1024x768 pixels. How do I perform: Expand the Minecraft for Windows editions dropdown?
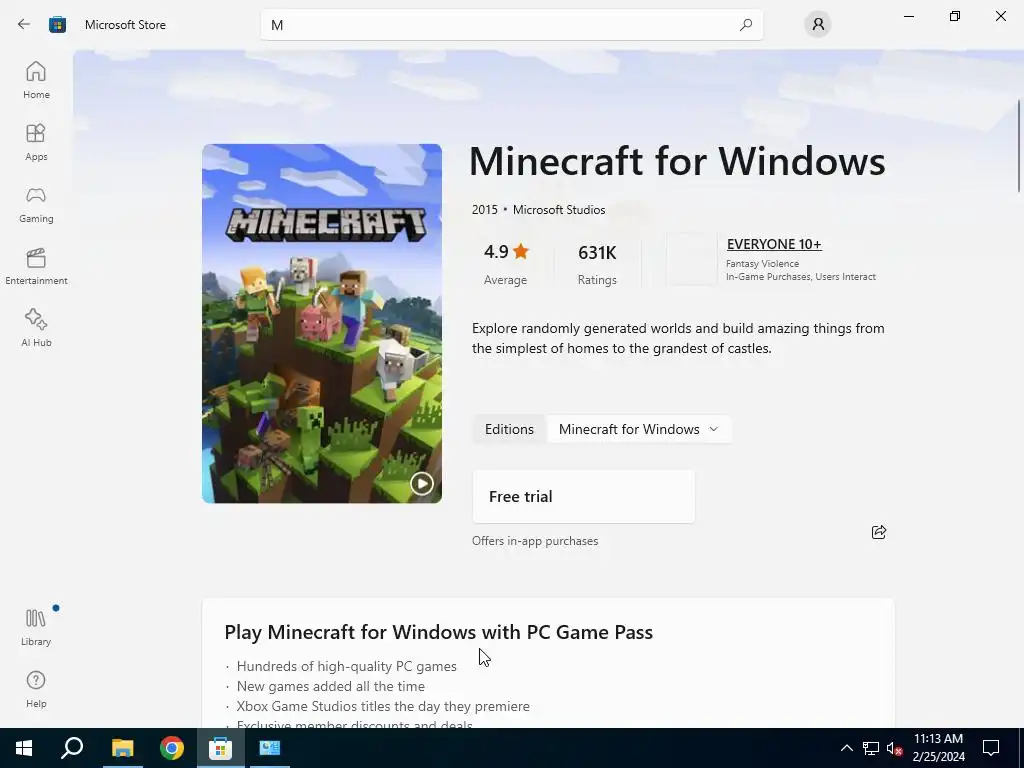coord(639,429)
